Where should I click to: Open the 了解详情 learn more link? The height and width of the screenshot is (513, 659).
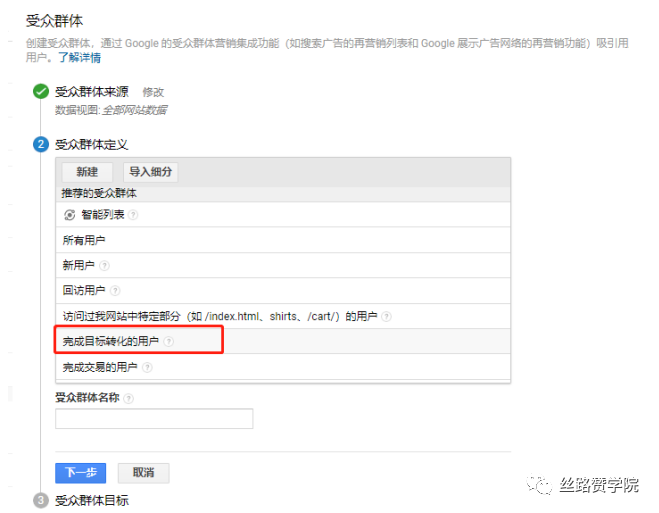click(79, 58)
